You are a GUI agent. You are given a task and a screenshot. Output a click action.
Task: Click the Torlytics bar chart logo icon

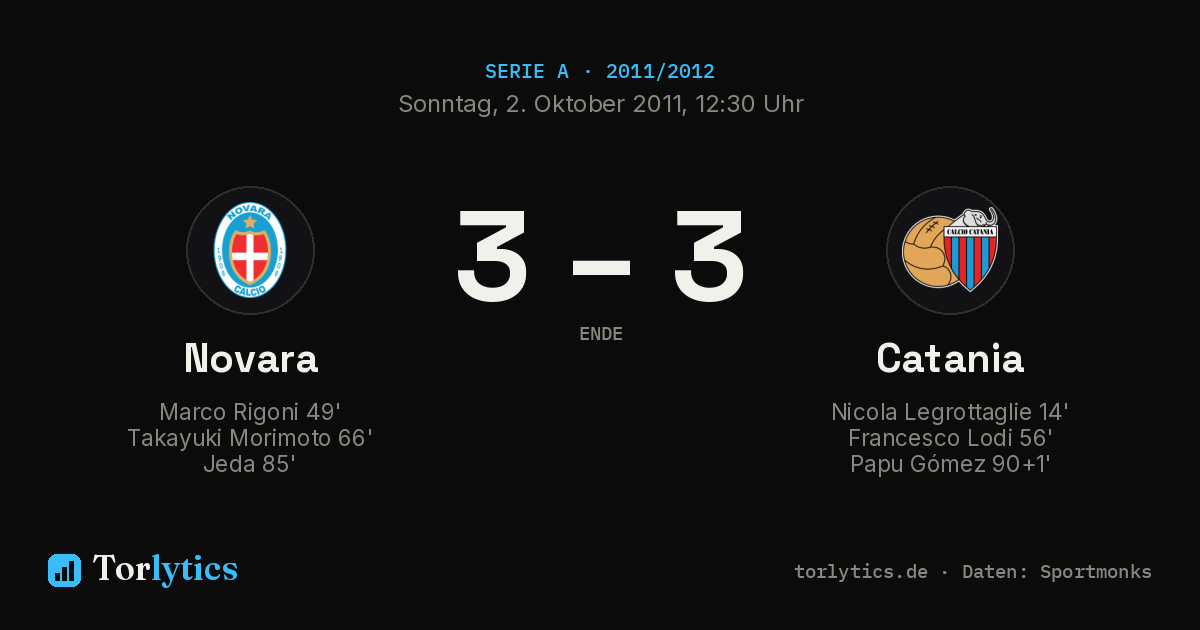tap(64, 570)
